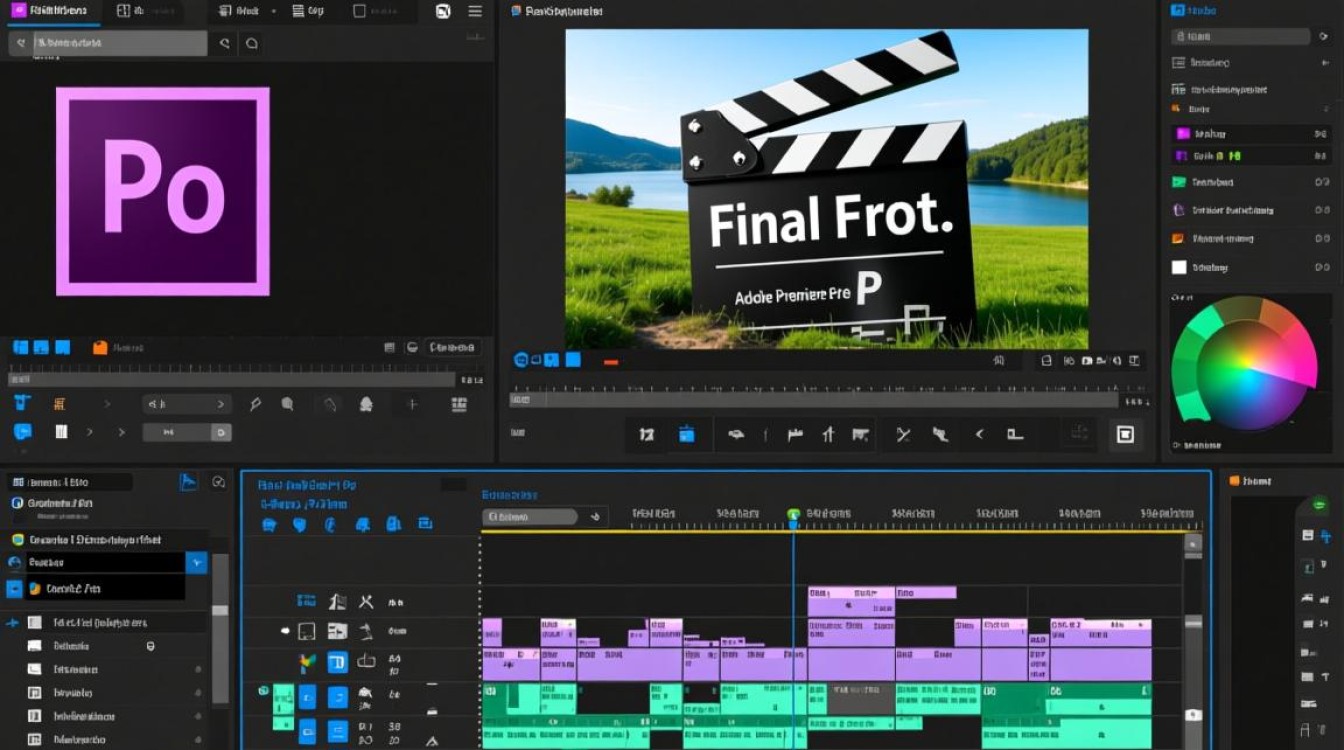
Task: Click the rounded text button at the source panel's bottom right
Action: [x=451, y=348]
